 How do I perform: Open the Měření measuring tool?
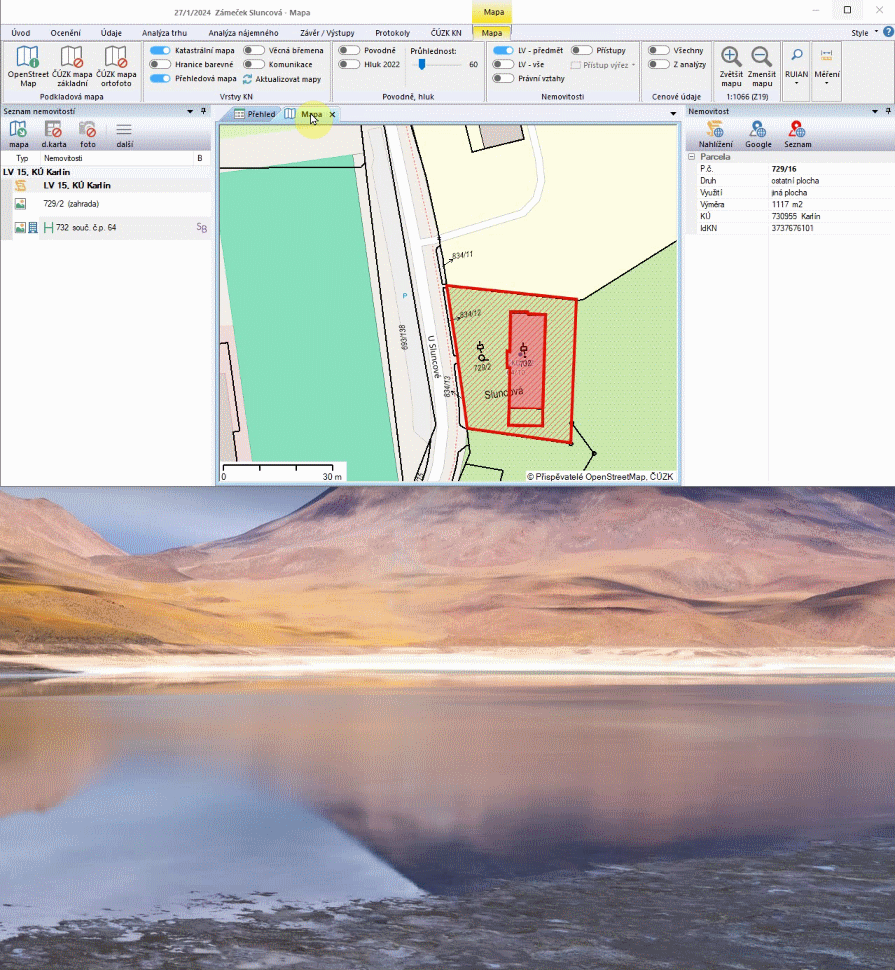826,66
